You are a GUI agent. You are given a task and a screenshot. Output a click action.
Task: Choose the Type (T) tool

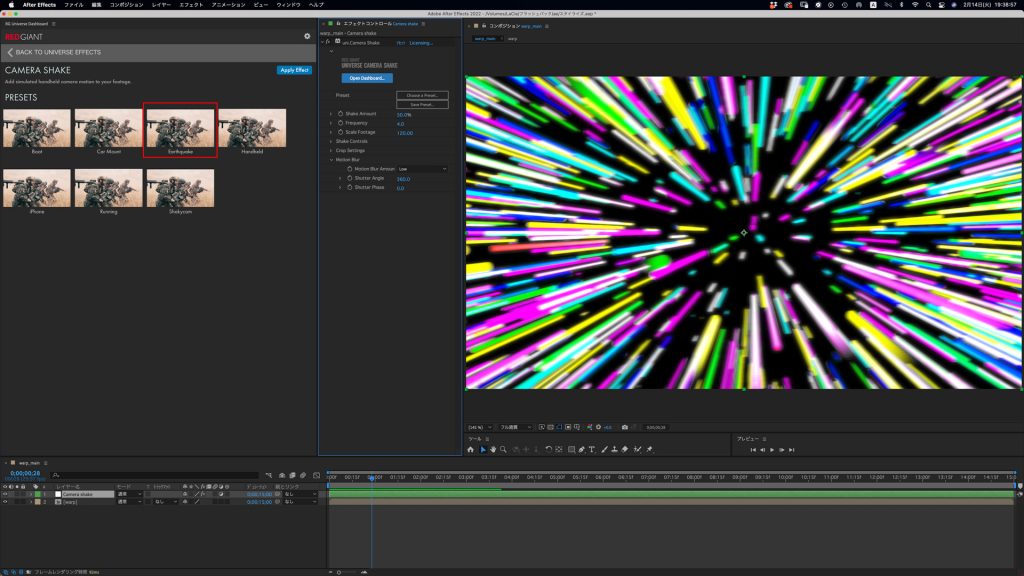[592, 449]
